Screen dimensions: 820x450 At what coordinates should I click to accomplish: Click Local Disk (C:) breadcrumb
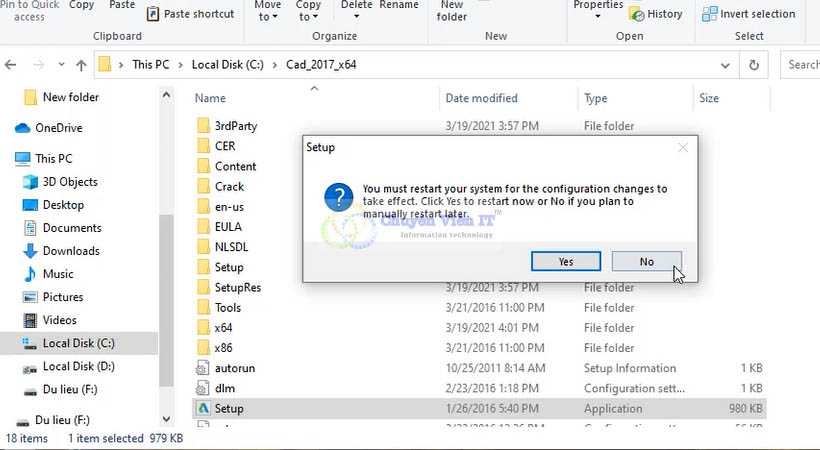click(228, 65)
